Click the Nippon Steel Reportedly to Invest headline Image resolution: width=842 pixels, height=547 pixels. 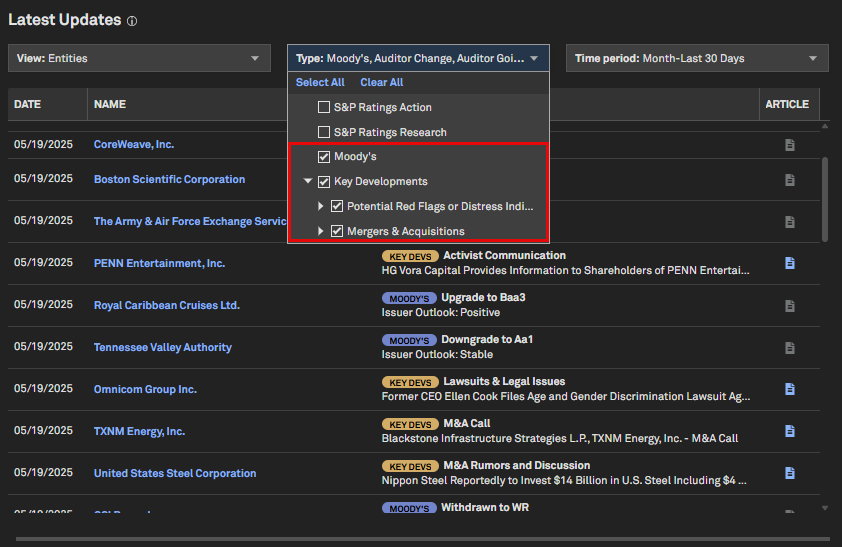tap(564, 480)
